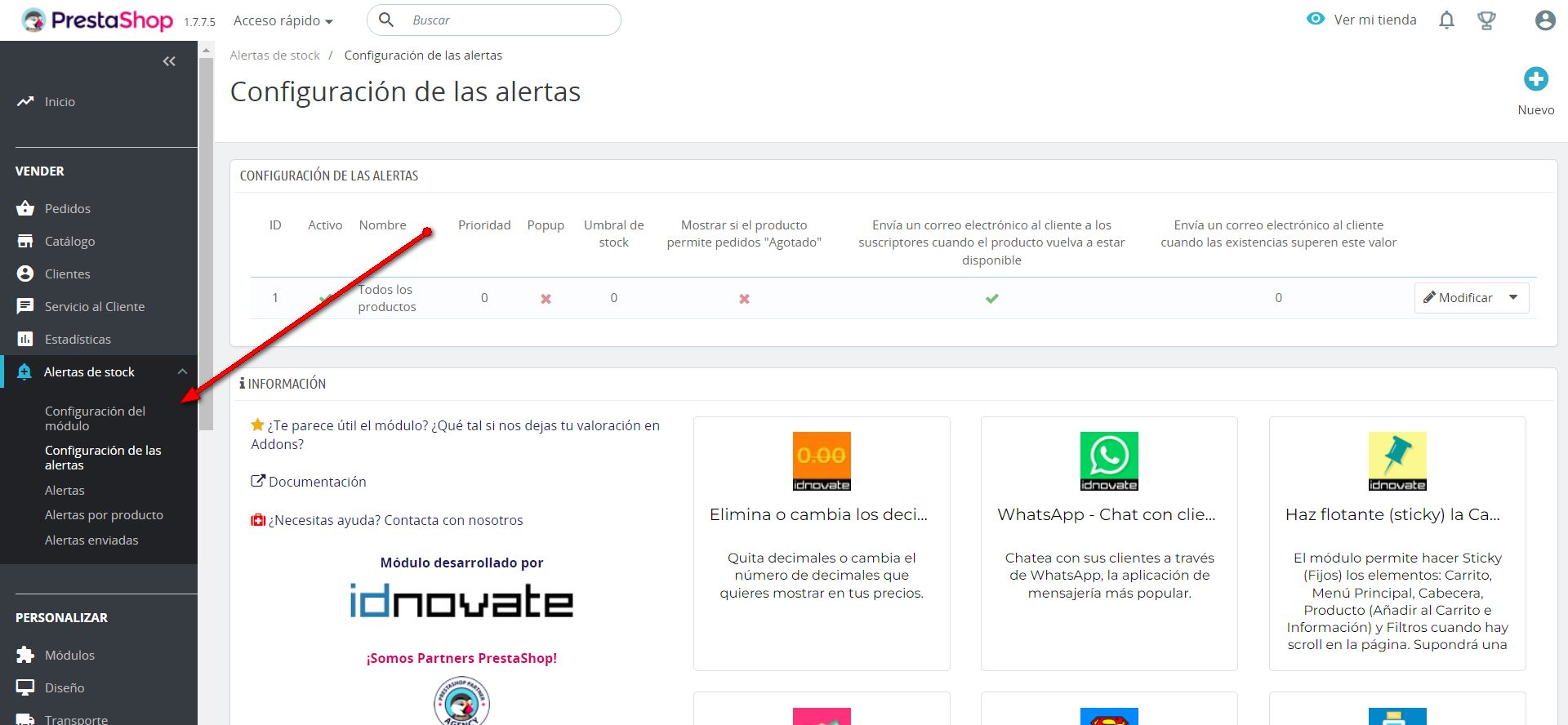Sort table by ID column

(x=275, y=225)
